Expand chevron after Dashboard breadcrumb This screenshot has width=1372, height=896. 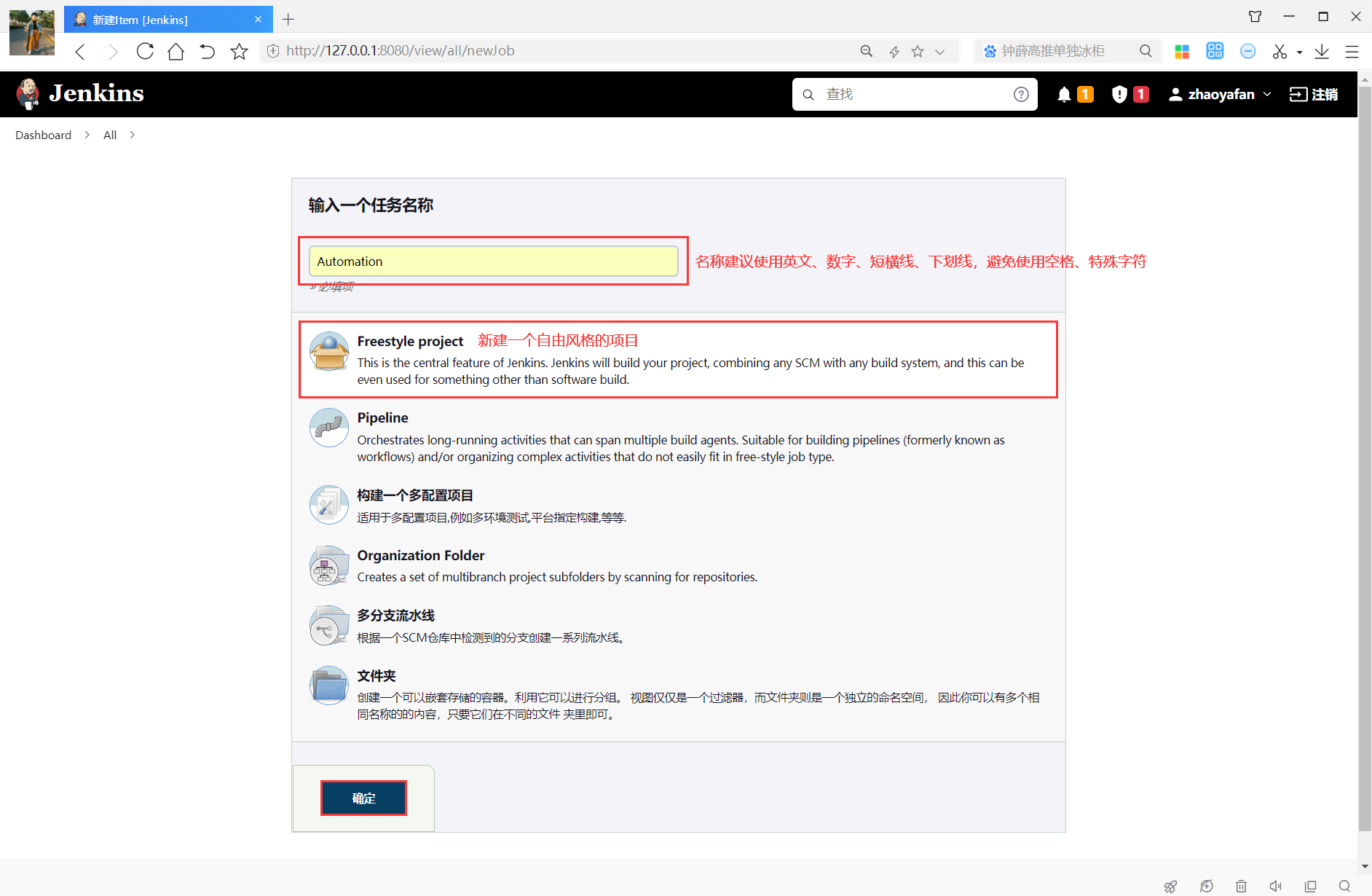pos(87,135)
